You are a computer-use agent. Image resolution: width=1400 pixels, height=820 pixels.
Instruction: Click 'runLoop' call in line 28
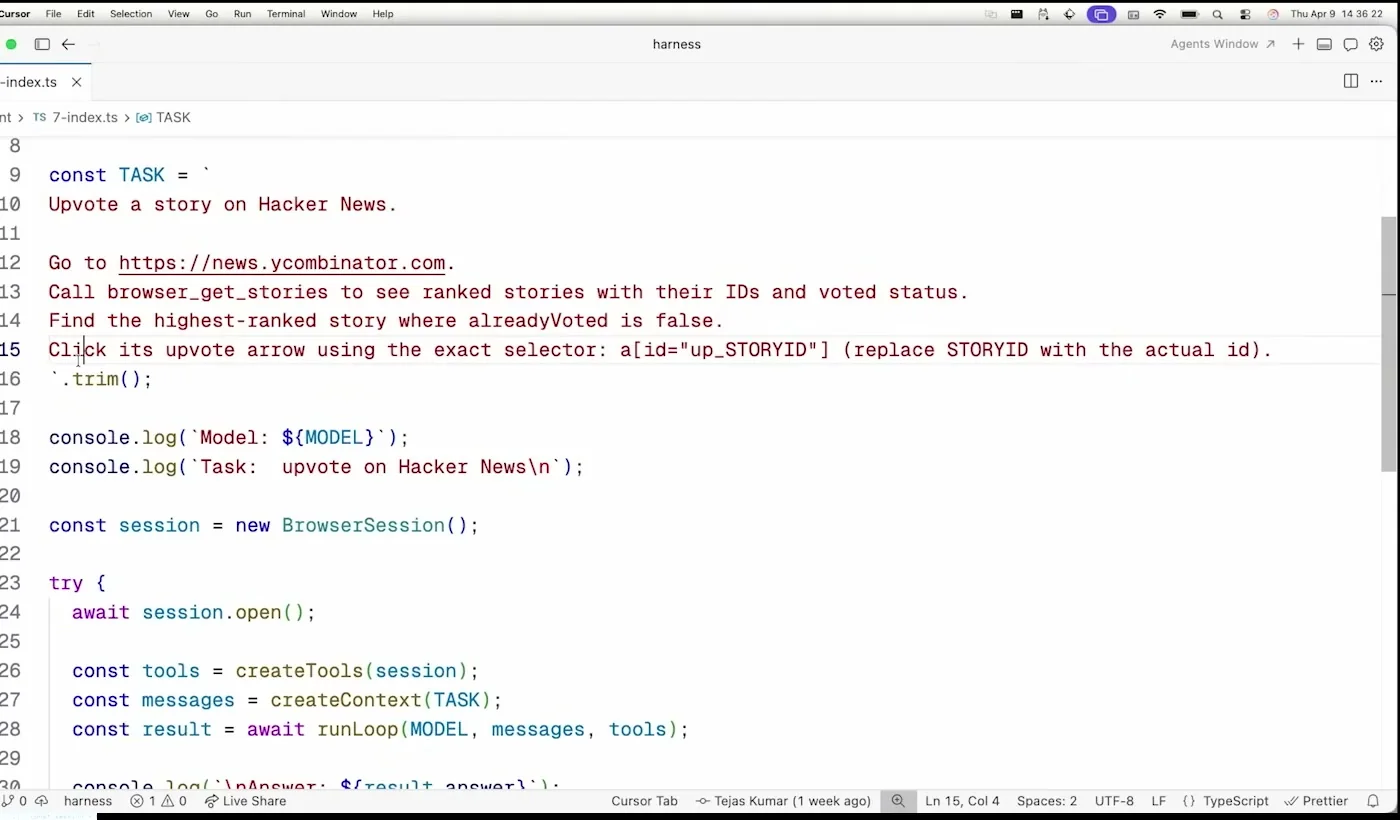(x=358, y=729)
